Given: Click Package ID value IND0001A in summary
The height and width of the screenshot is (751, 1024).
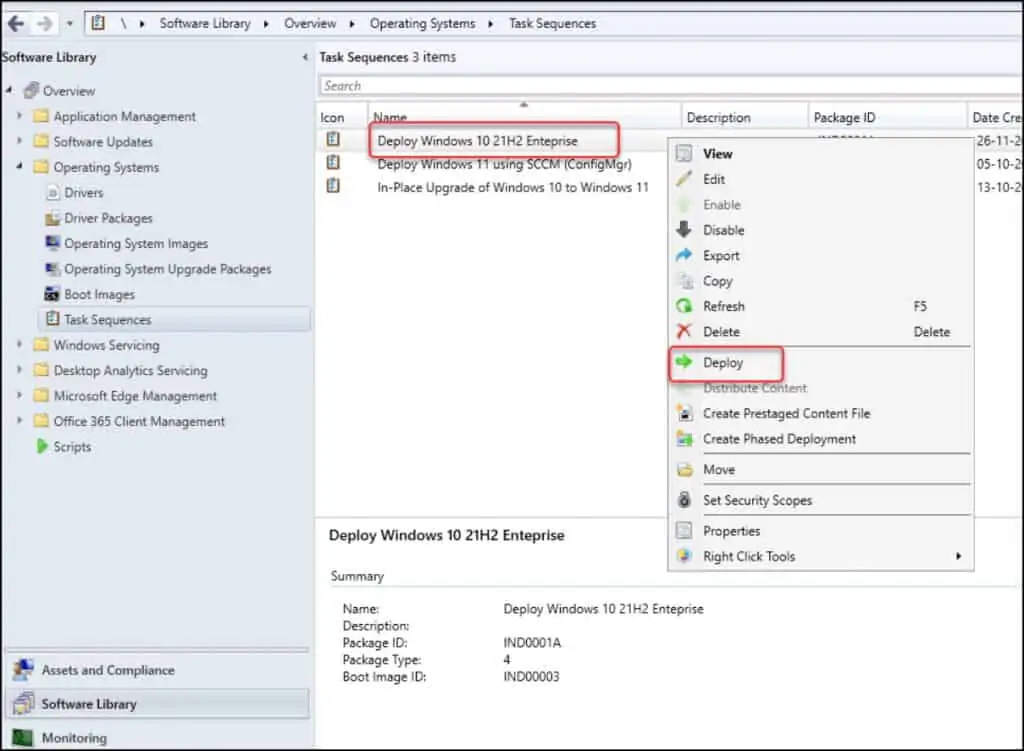Looking at the screenshot, I should 532,643.
